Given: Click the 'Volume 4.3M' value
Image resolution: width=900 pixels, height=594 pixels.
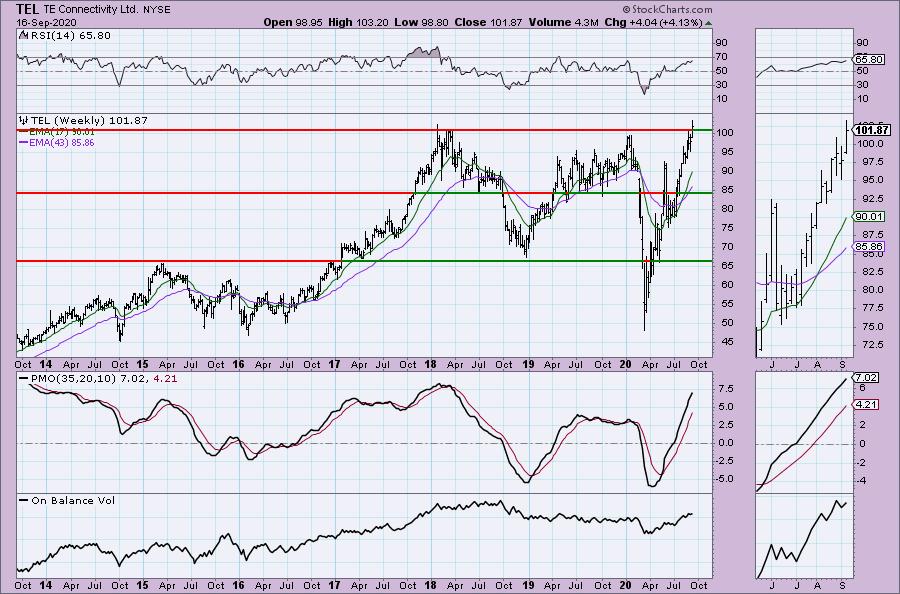Looking at the screenshot, I should point(564,22).
